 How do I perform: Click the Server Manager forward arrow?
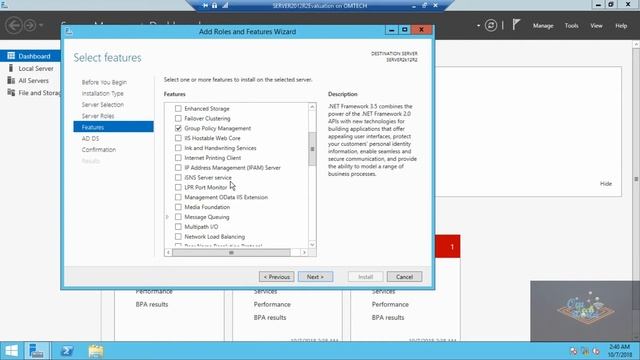point(30,25)
